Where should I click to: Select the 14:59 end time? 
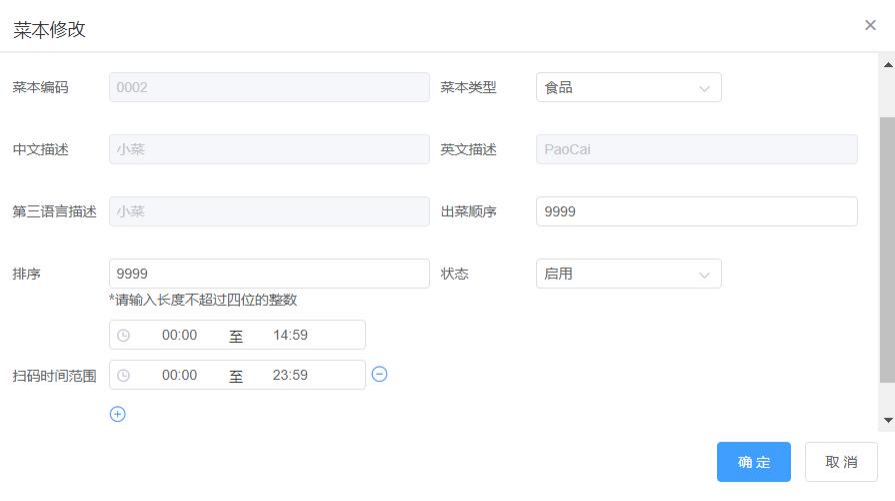point(290,335)
